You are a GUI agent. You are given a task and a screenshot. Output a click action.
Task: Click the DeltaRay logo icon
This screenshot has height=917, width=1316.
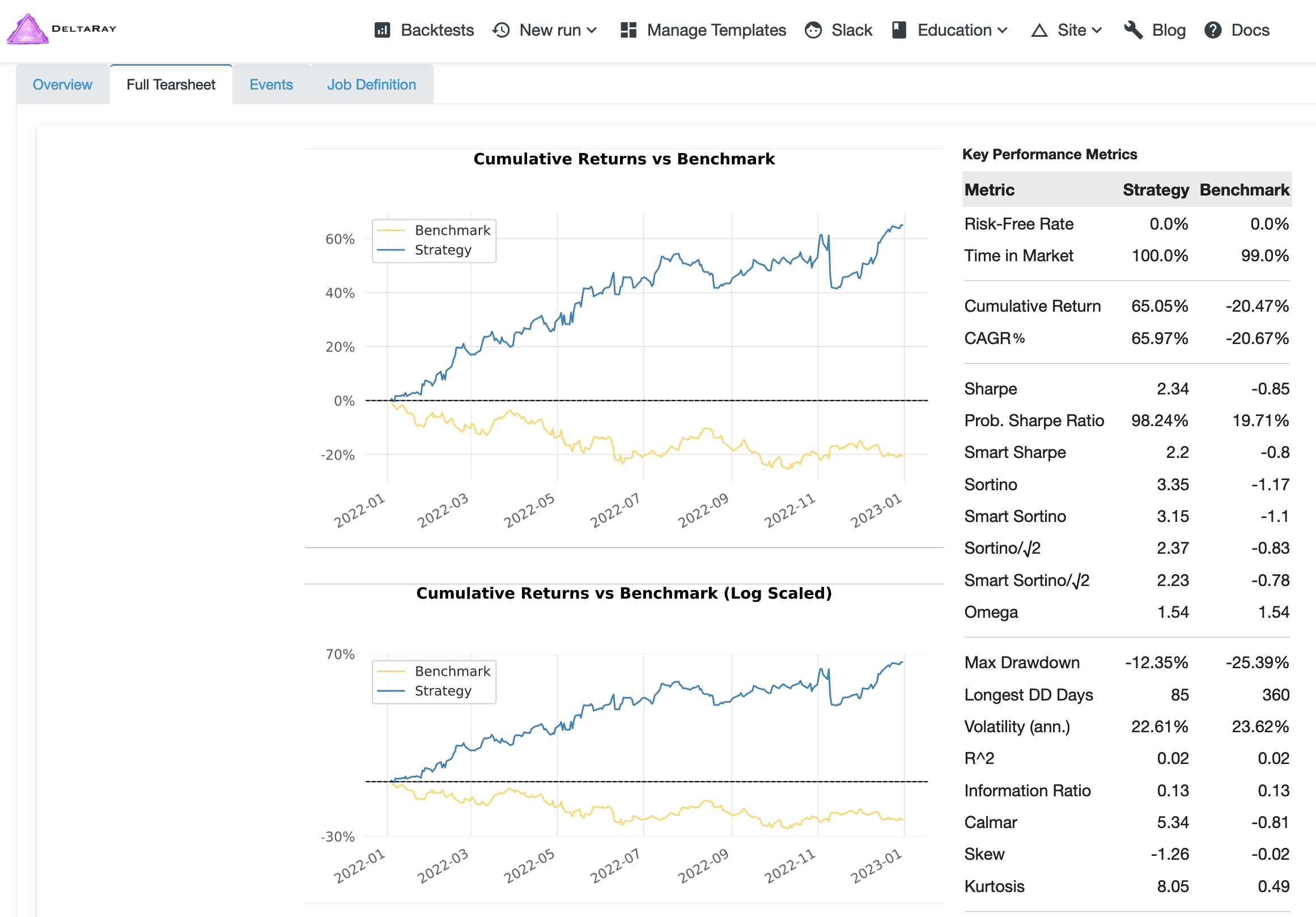tap(27, 27)
